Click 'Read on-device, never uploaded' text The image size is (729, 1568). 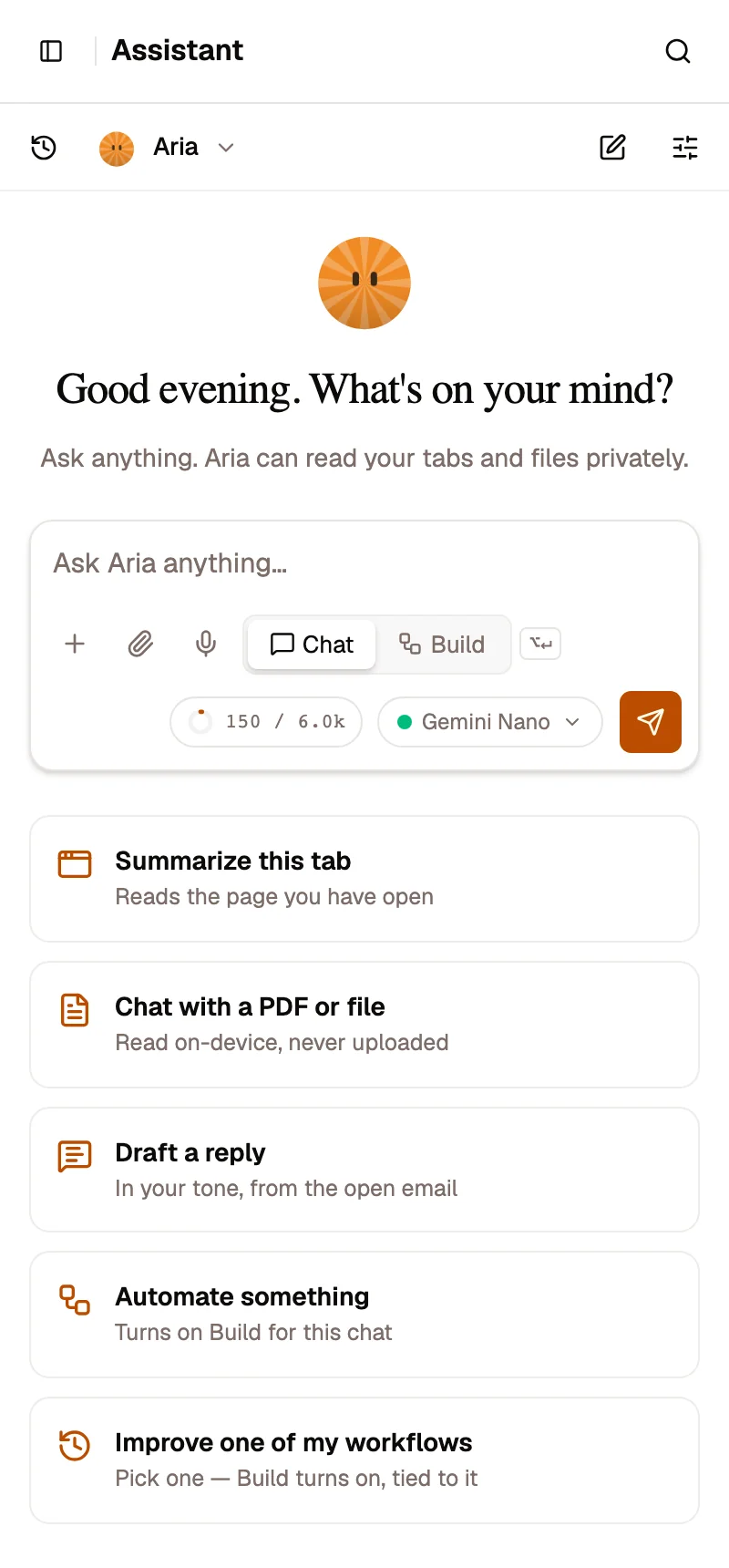click(x=282, y=1043)
